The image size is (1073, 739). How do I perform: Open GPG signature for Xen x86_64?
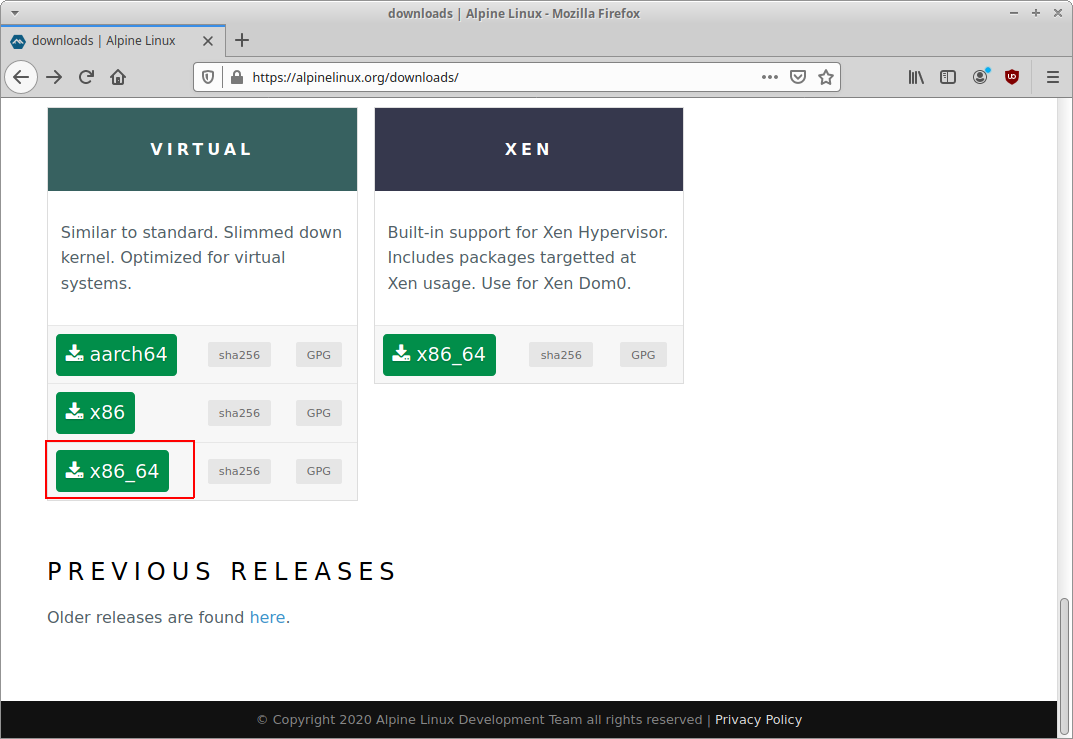643,355
